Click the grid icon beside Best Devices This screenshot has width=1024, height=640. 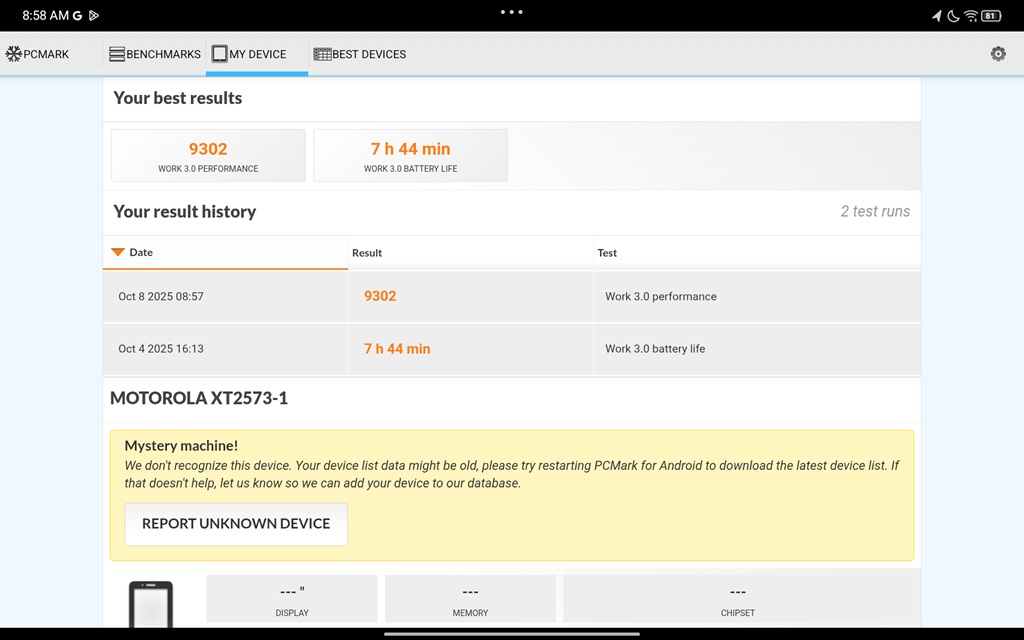pos(322,54)
